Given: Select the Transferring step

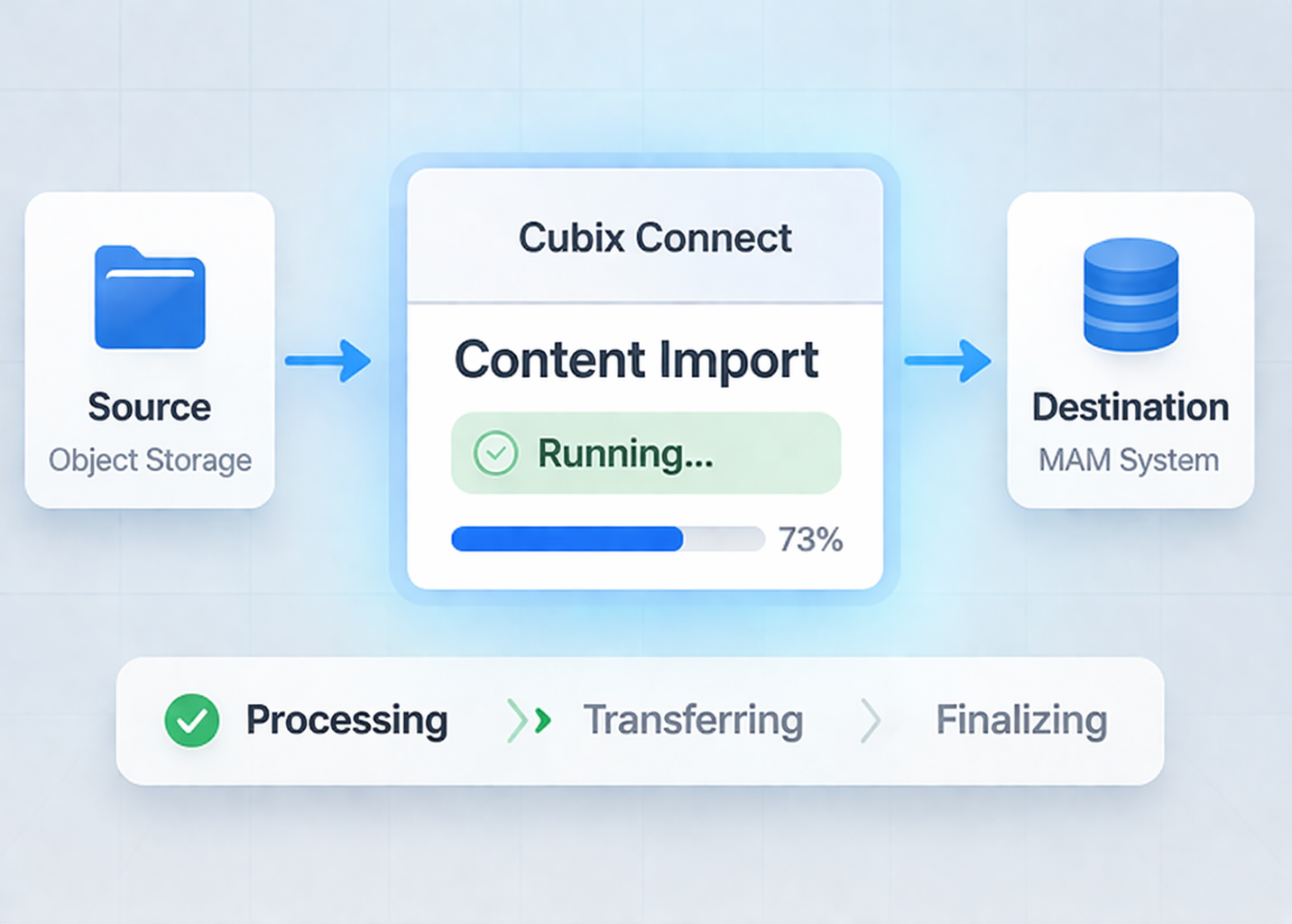Looking at the screenshot, I should (x=693, y=720).
